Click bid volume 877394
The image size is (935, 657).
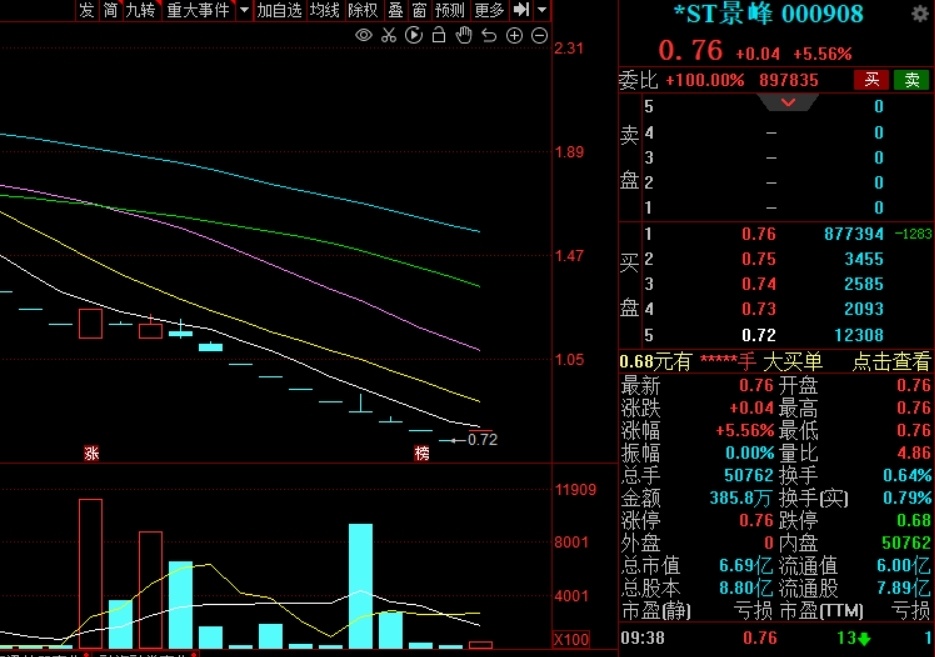[854, 234]
